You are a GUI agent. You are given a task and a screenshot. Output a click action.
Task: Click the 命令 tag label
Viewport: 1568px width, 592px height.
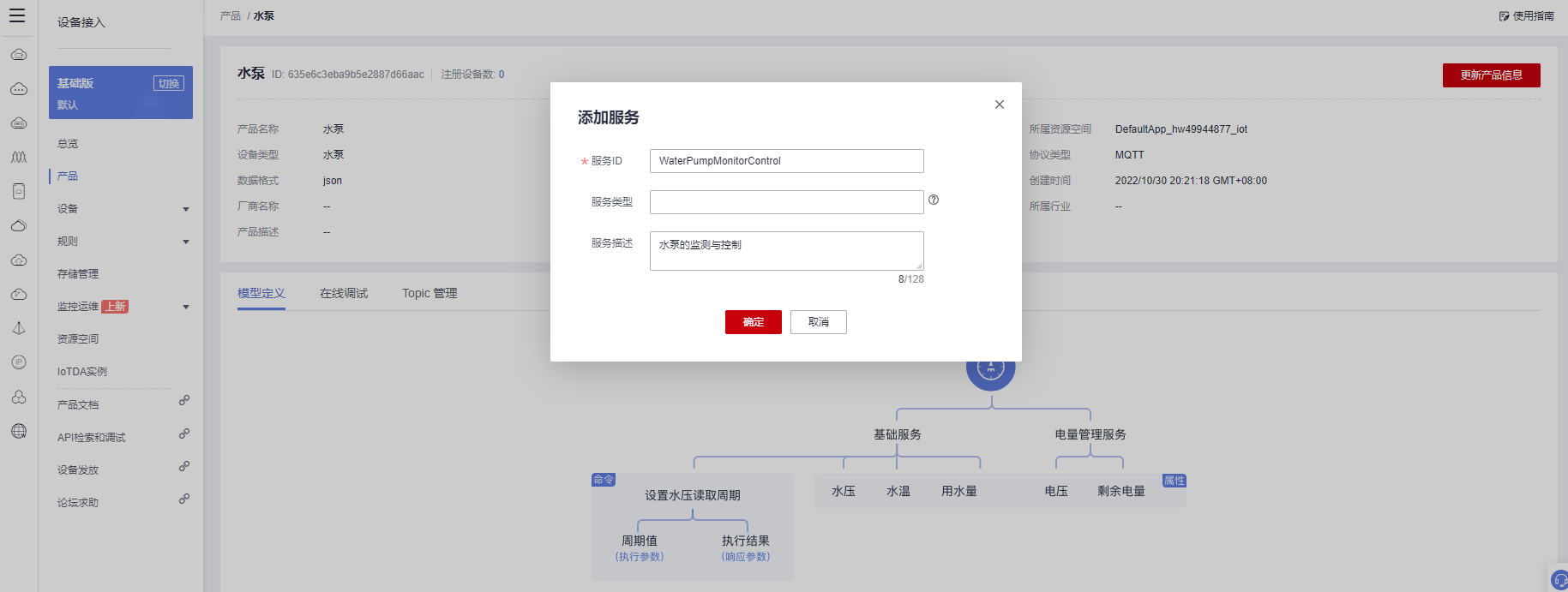pos(604,480)
